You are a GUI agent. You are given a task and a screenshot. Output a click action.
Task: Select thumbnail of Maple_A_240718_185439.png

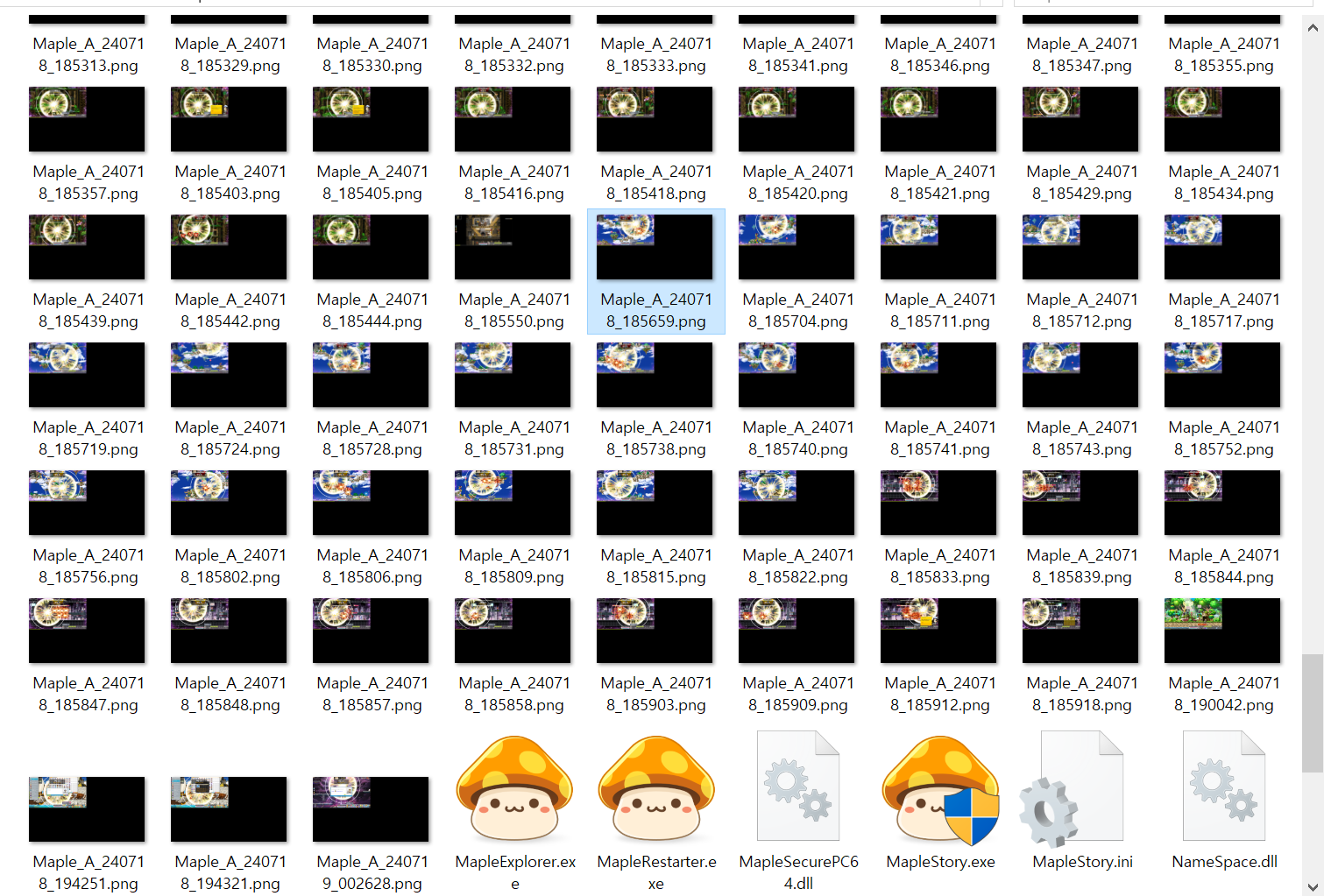[87, 247]
